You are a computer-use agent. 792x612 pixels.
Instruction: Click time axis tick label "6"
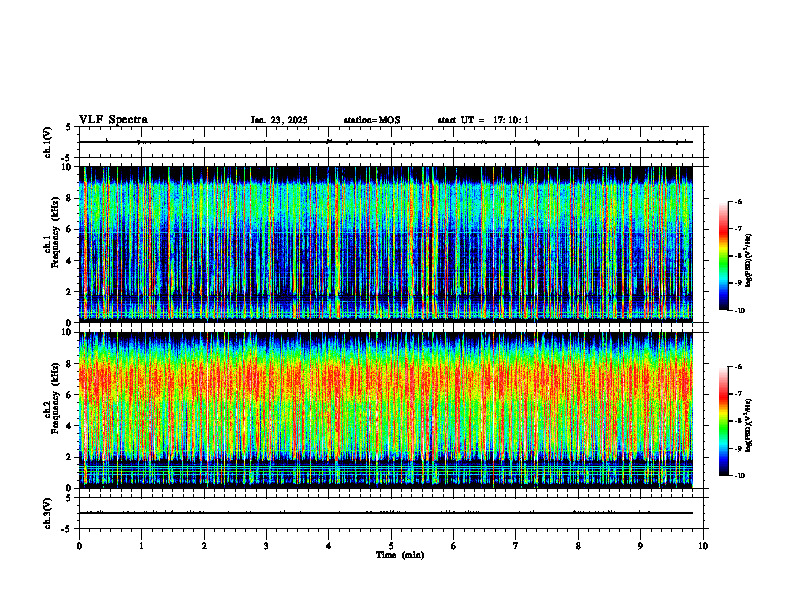454,546
